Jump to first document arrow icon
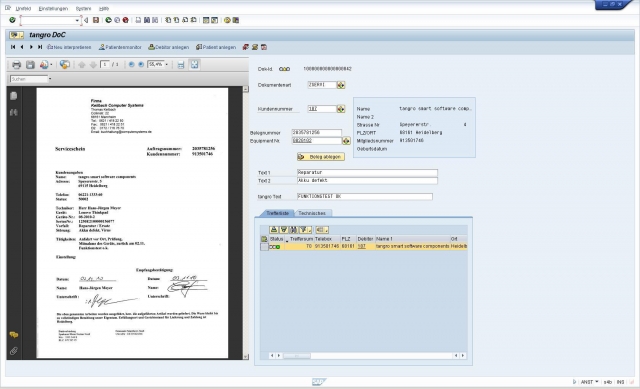Viewport: 640px width, 389px height. click(x=13, y=47)
